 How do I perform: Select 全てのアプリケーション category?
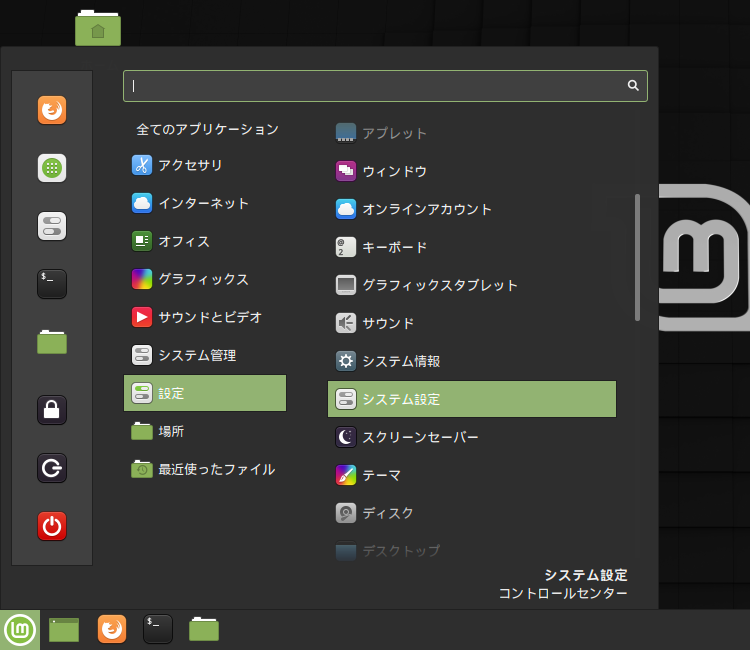point(205,129)
